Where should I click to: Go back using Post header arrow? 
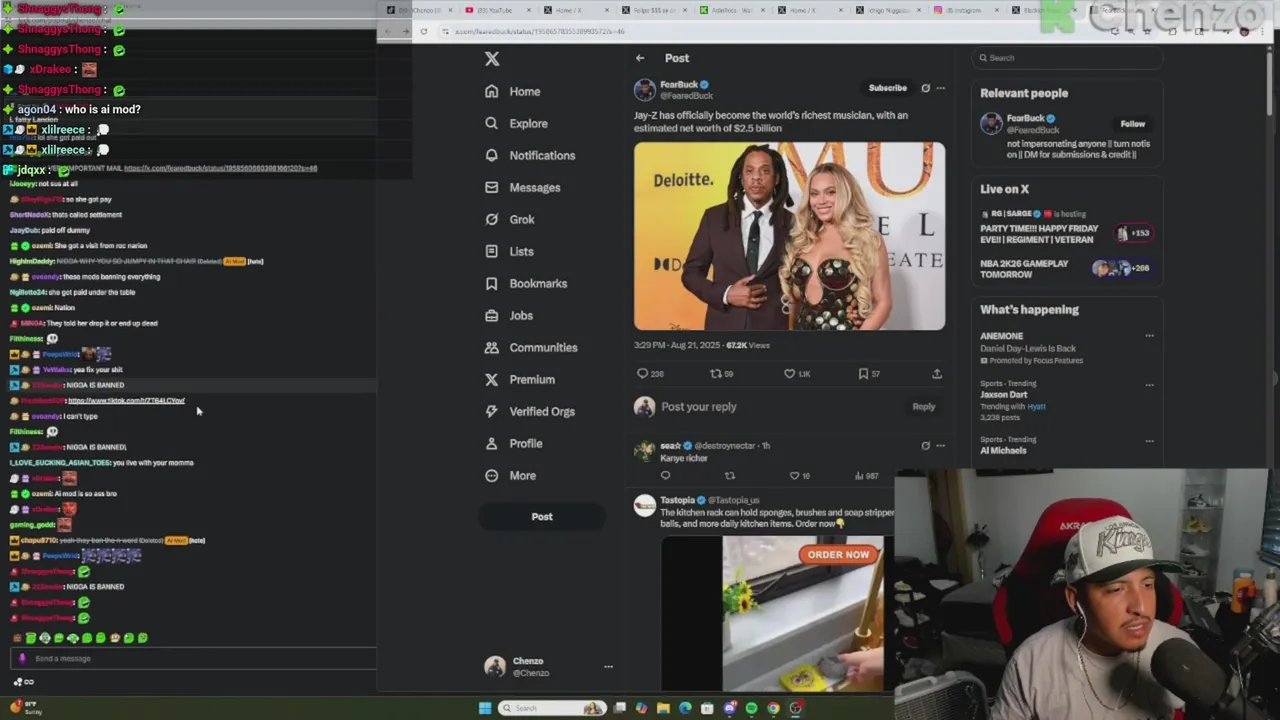tap(640, 58)
